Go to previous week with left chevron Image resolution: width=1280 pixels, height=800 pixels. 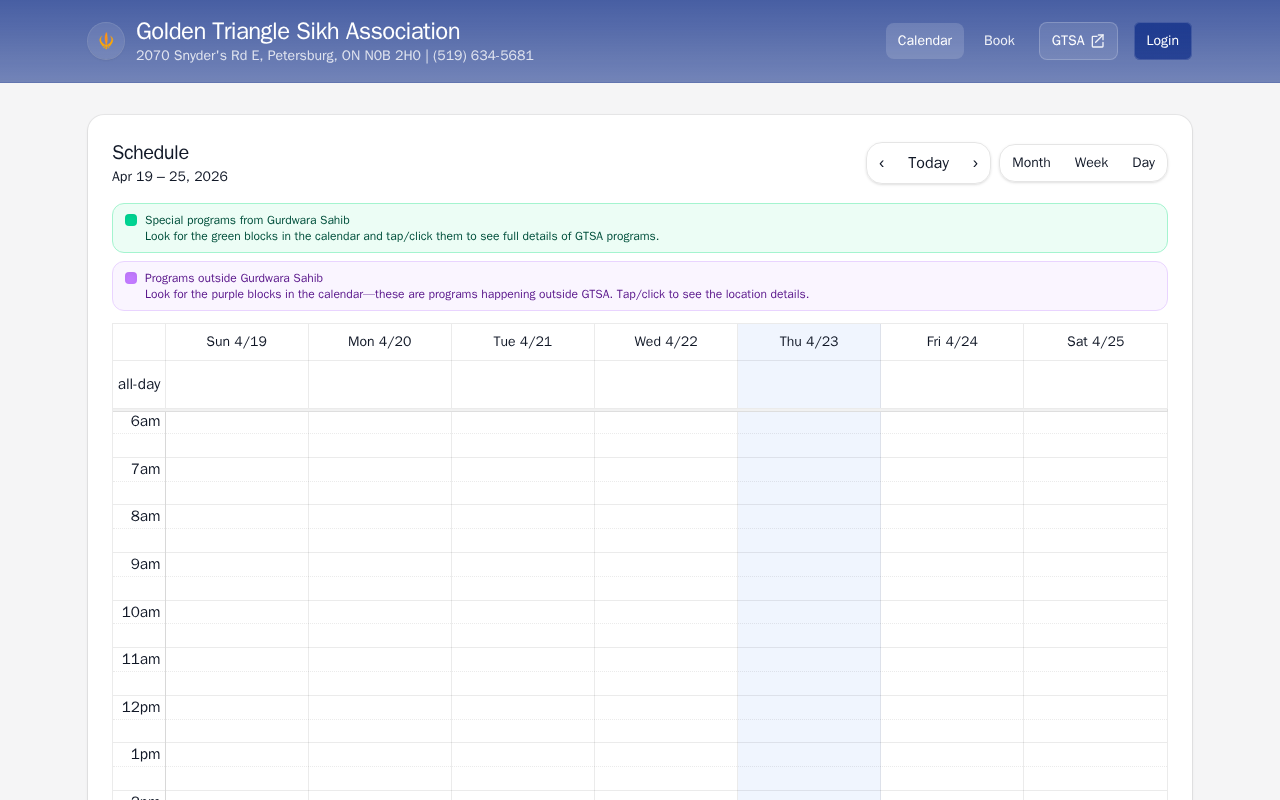pyautogui.click(x=881, y=163)
